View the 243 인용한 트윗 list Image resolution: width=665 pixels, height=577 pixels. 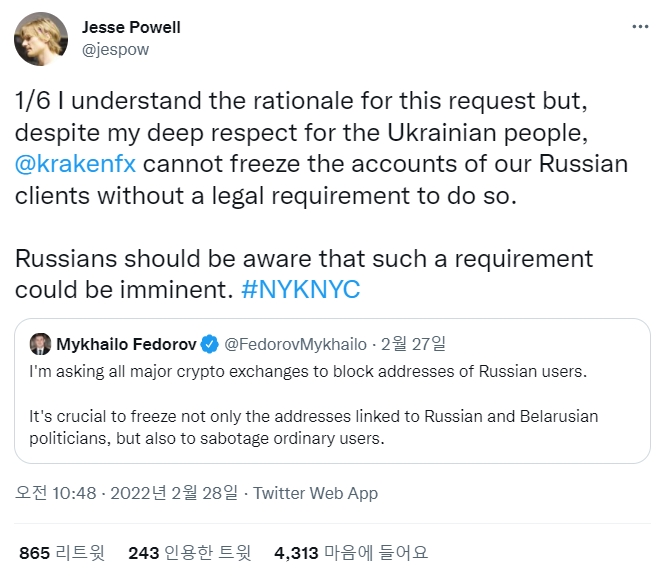point(189,551)
